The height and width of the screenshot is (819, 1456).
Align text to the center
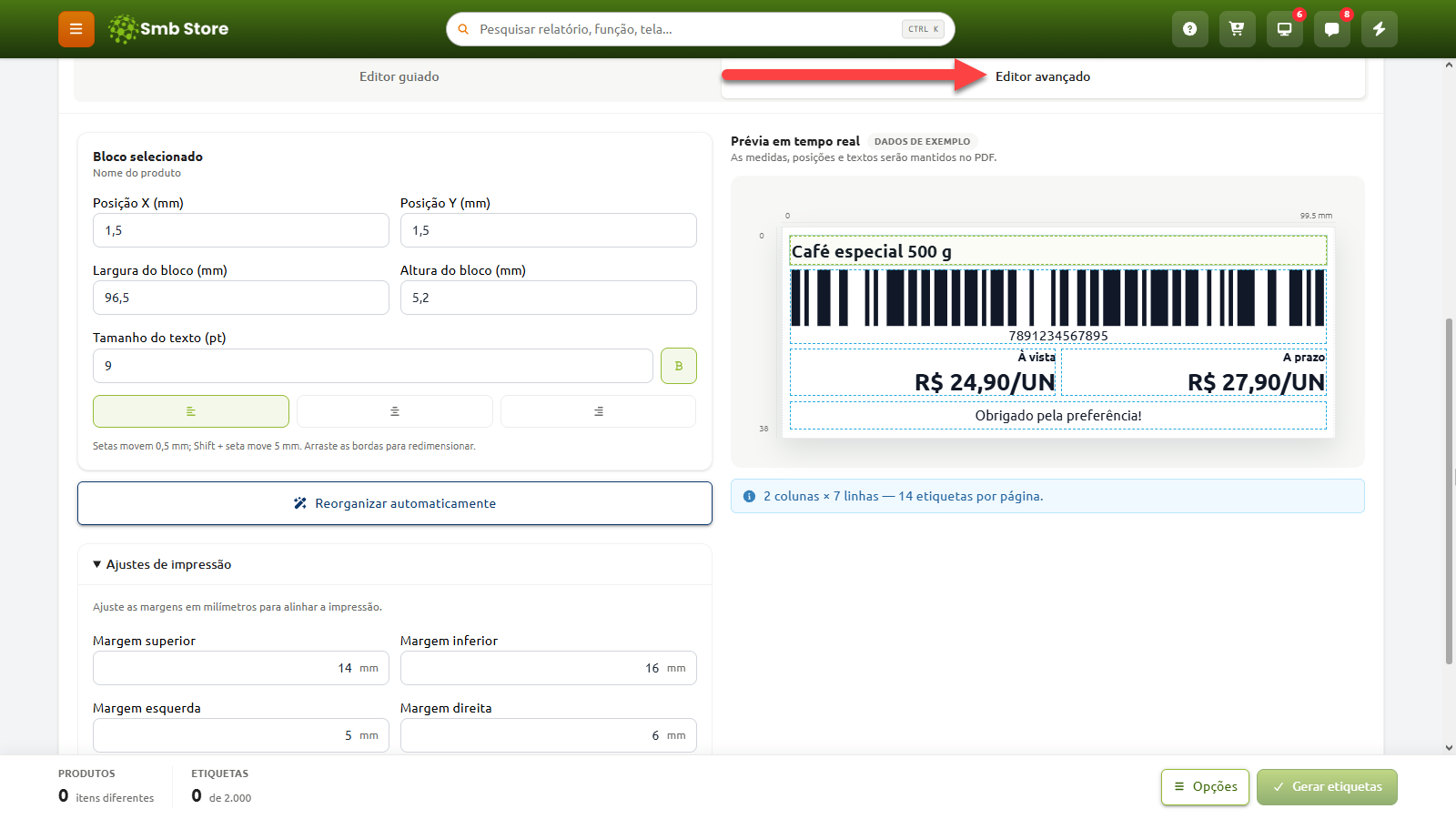(x=395, y=411)
